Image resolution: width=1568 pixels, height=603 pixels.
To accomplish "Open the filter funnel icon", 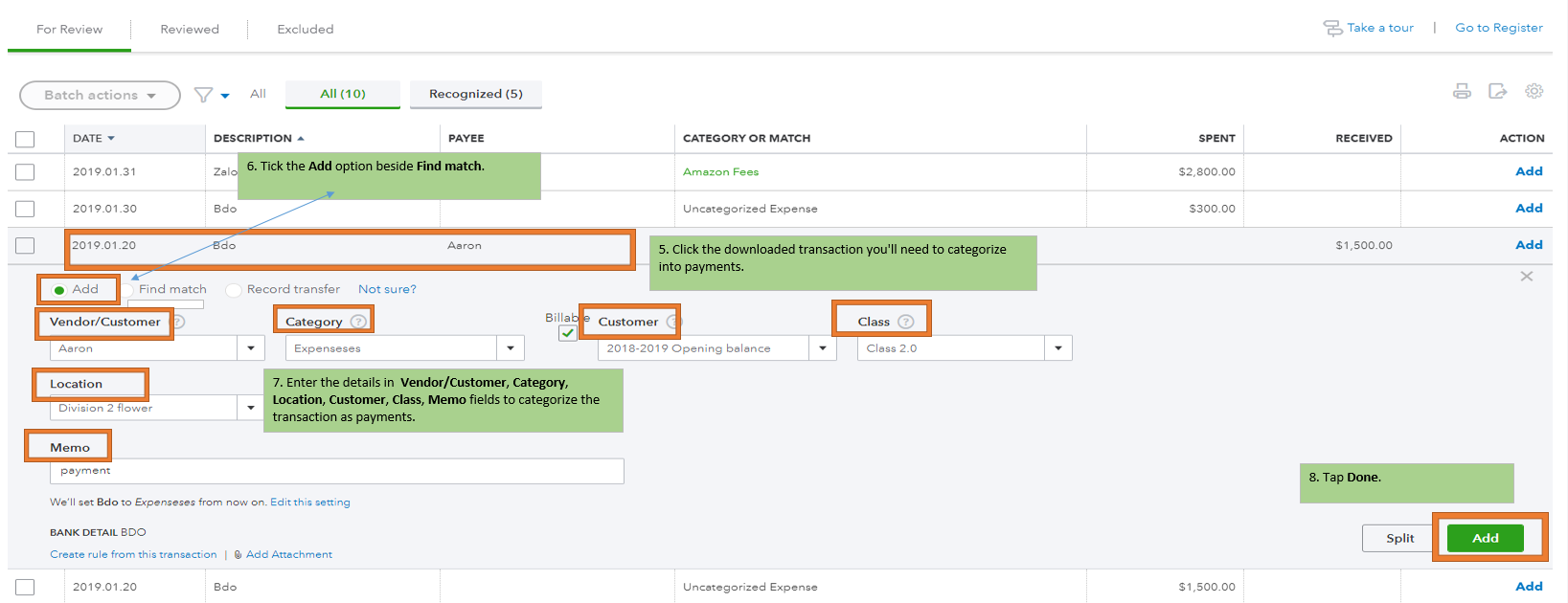I will pyautogui.click(x=203, y=95).
